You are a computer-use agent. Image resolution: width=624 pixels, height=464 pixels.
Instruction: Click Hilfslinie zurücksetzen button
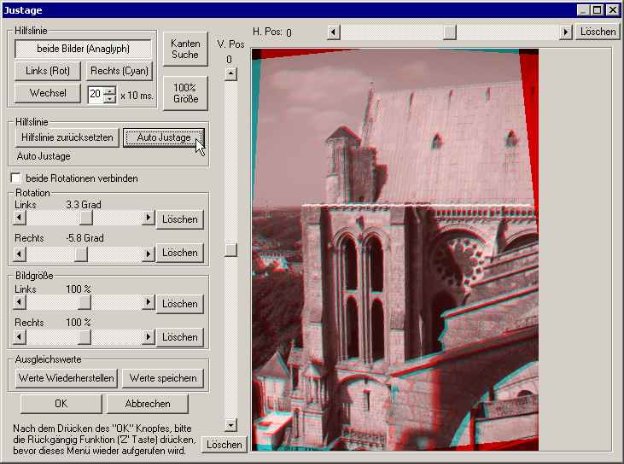[x=68, y=137]
